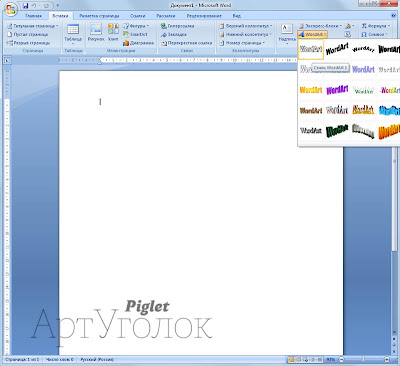Click the Число слов word count status
The image size is (400, 366).
click(60, 360)
